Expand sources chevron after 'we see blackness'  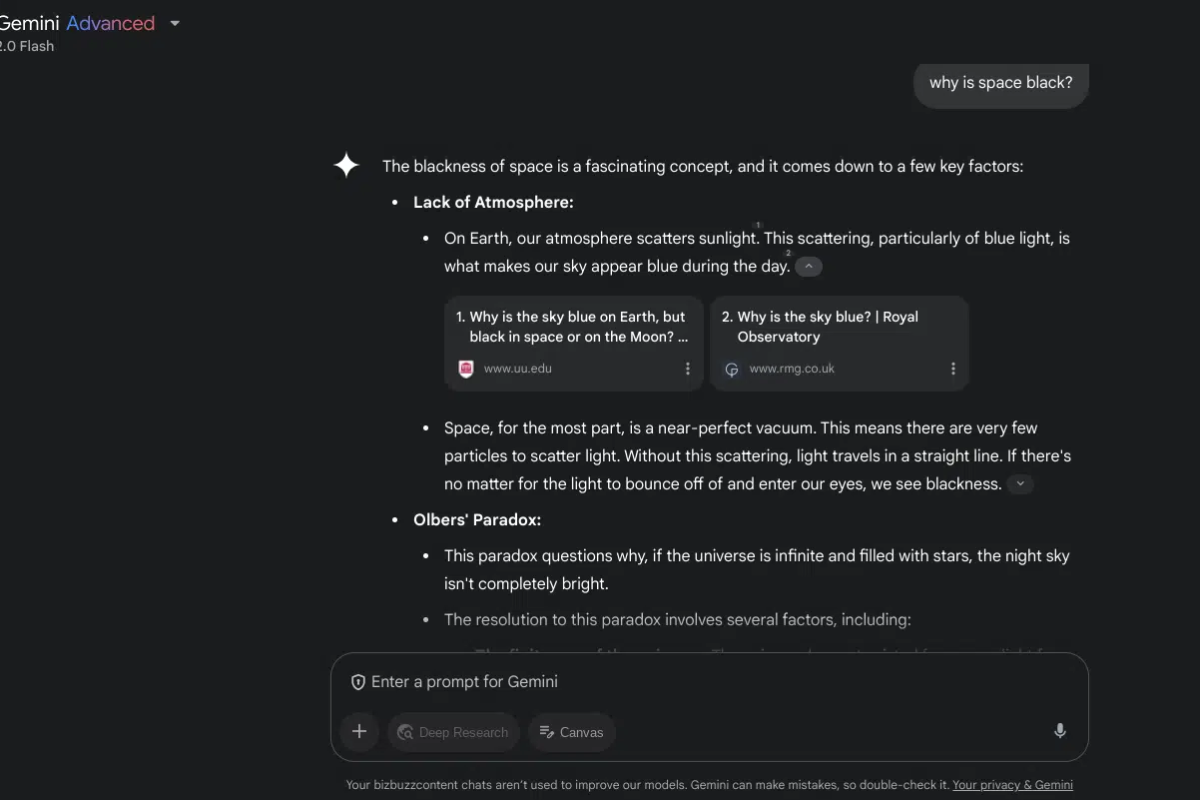click(x=1019, y=484)
